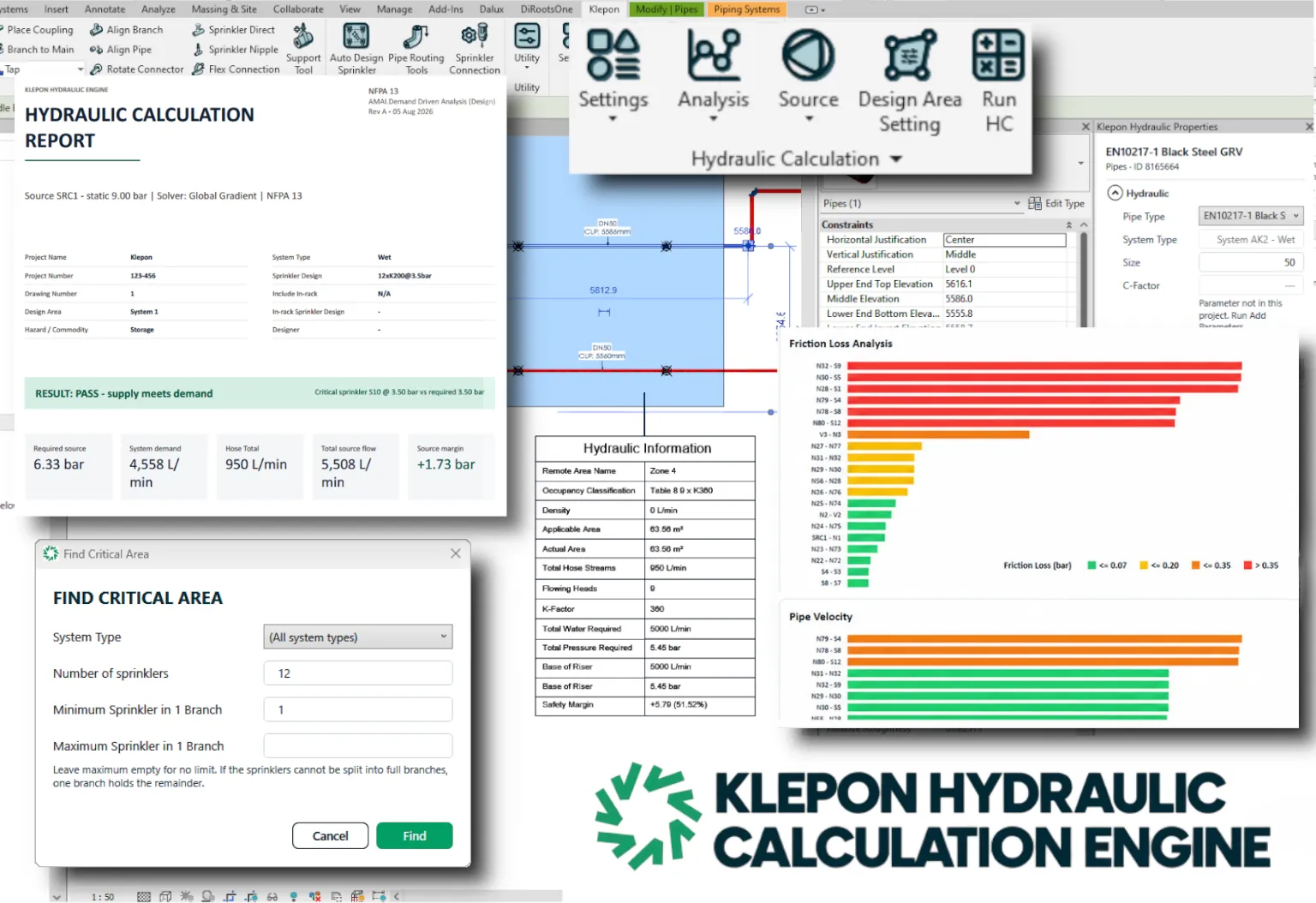This screenshot has height=903, width=1316.
Task: Click Place Coupling in the ribbon
Action: 37,30
